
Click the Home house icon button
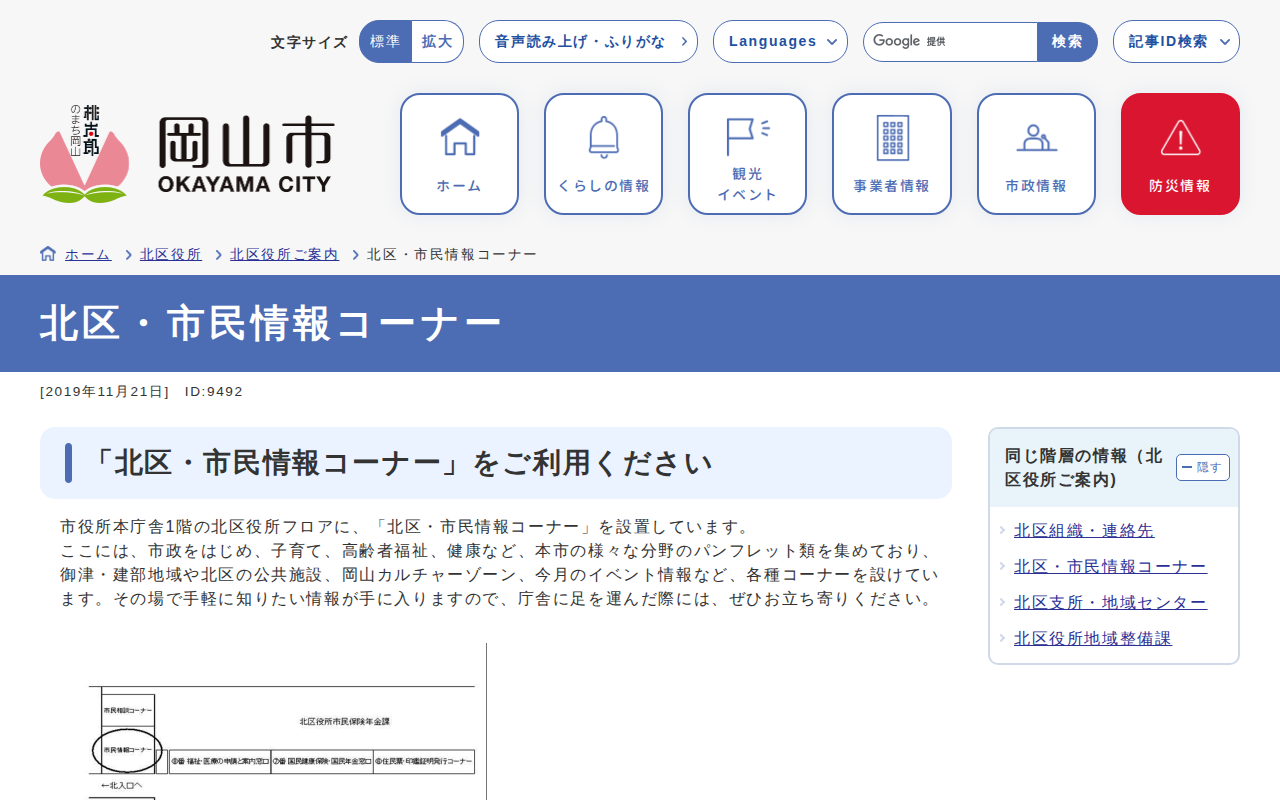pyautogui.click(x=459, y=154)
